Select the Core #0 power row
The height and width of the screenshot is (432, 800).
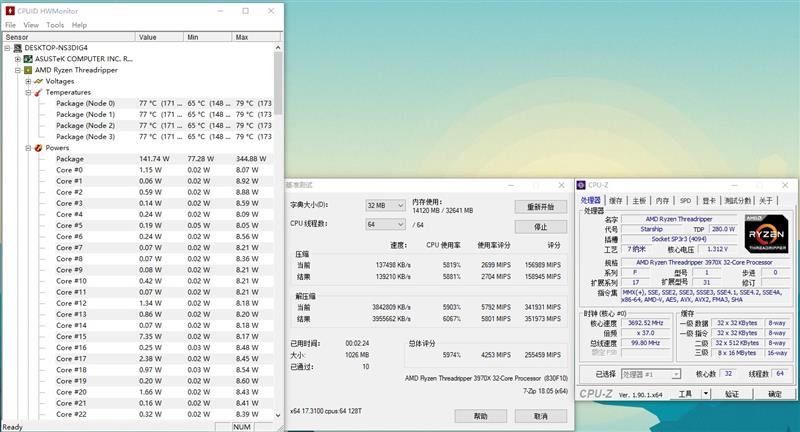point(163,170)
